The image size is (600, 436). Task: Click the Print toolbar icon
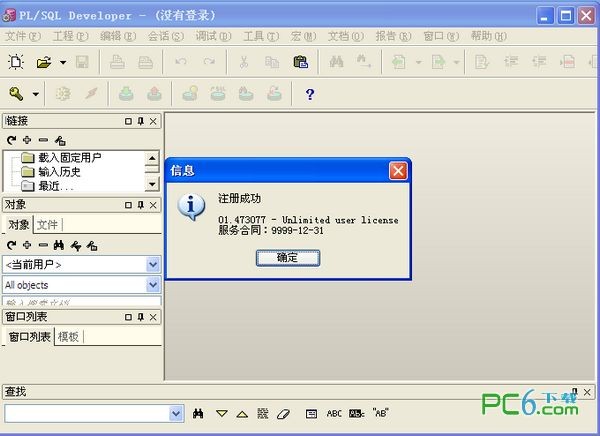coord(117,62)
